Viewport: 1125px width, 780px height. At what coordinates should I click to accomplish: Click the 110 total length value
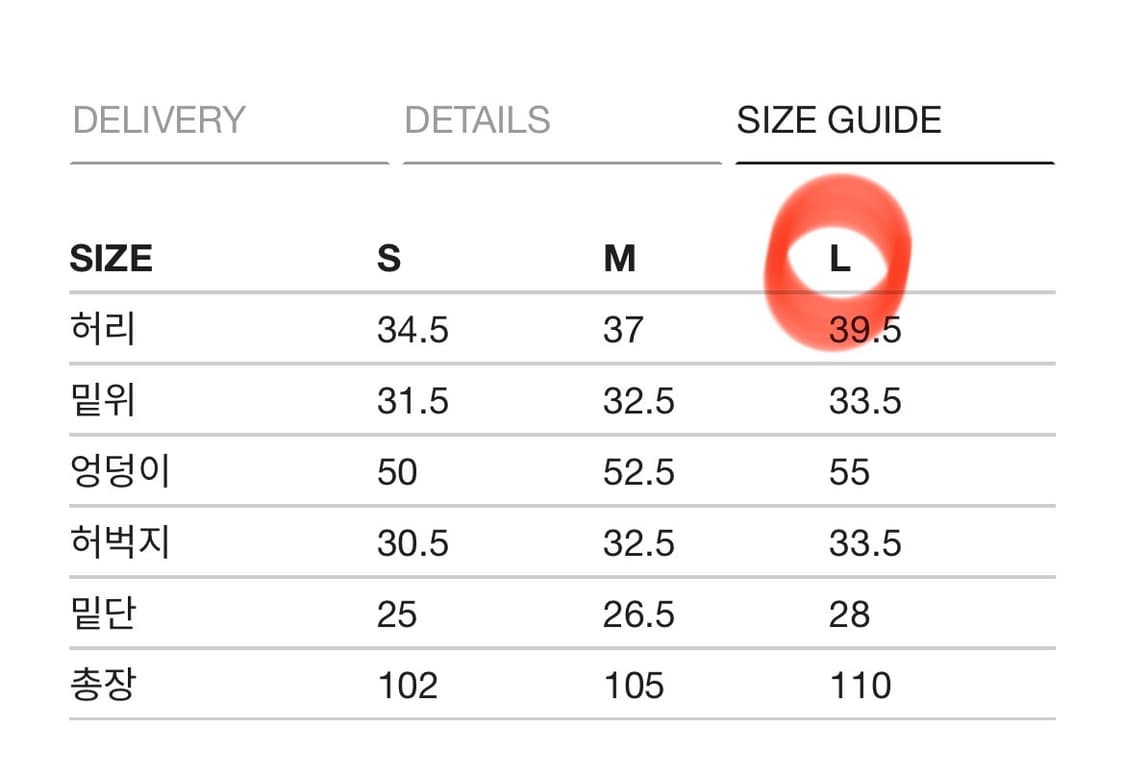pyautogui.click(x=860, y=686)
